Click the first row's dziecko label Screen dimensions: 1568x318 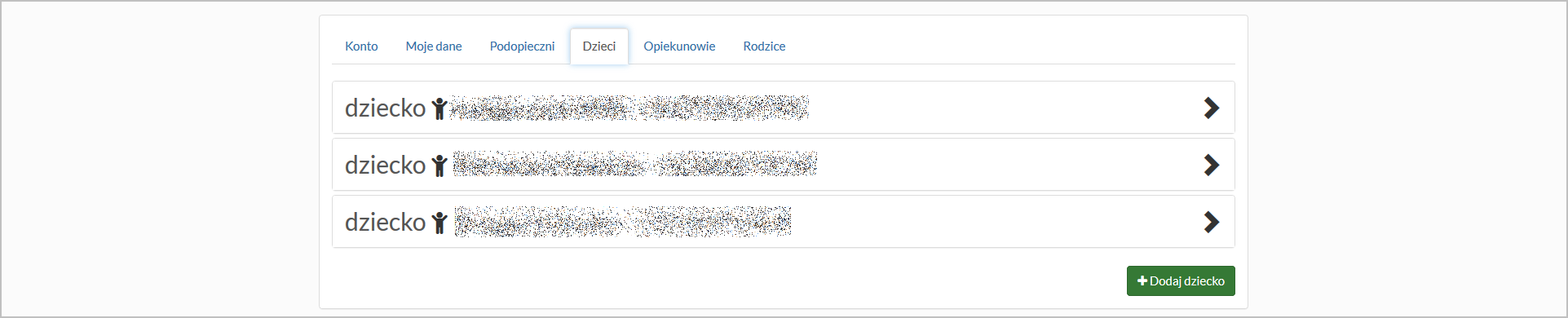click(x=385, y=108)
